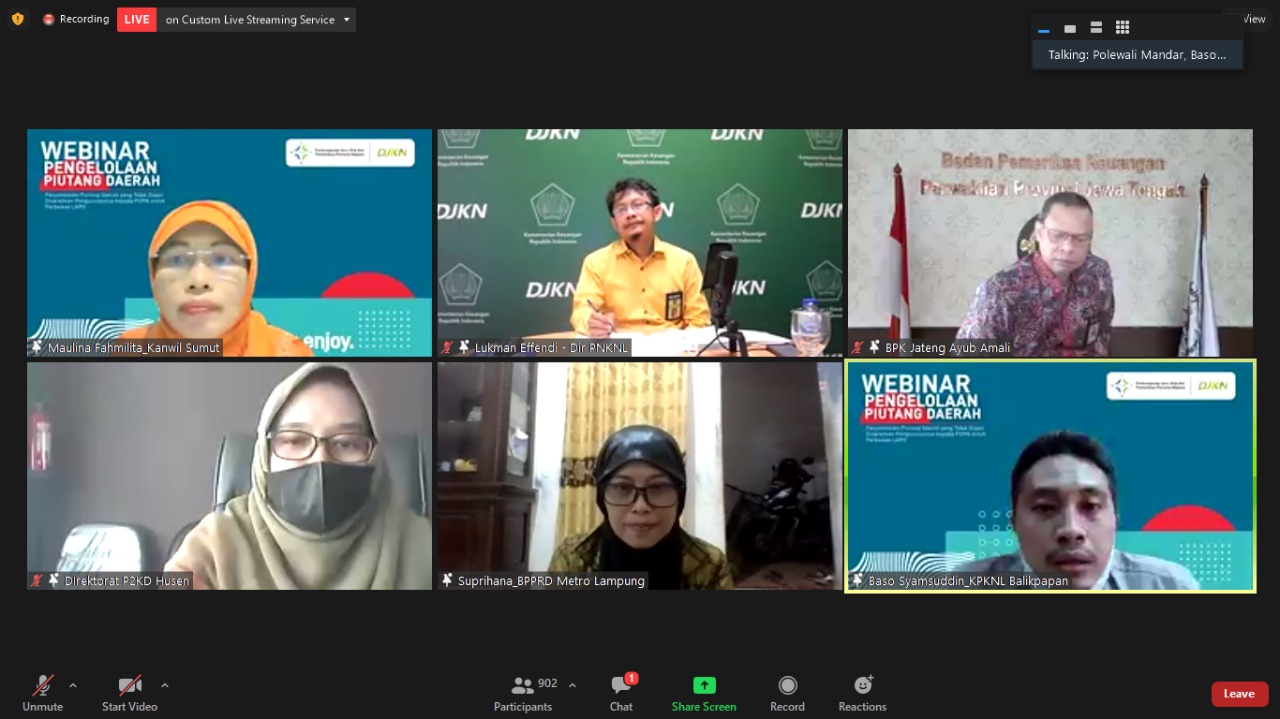Screen dimensions: 1280x719
Task: Switch to gallery grid view icon
Action: 1122,28
